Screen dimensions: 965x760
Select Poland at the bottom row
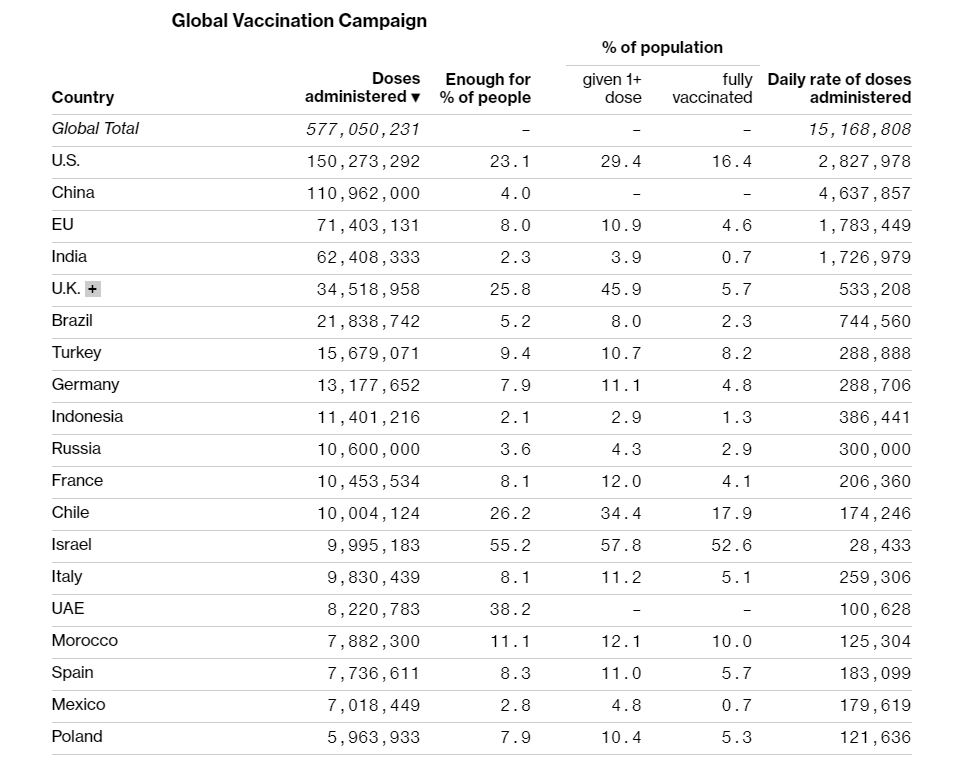coord(77,737)
